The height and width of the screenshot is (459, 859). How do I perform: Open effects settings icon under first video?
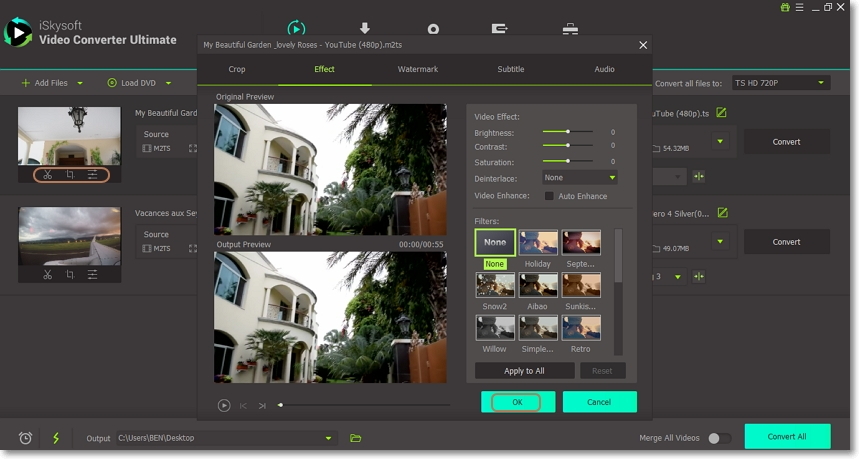coord(93,175)
